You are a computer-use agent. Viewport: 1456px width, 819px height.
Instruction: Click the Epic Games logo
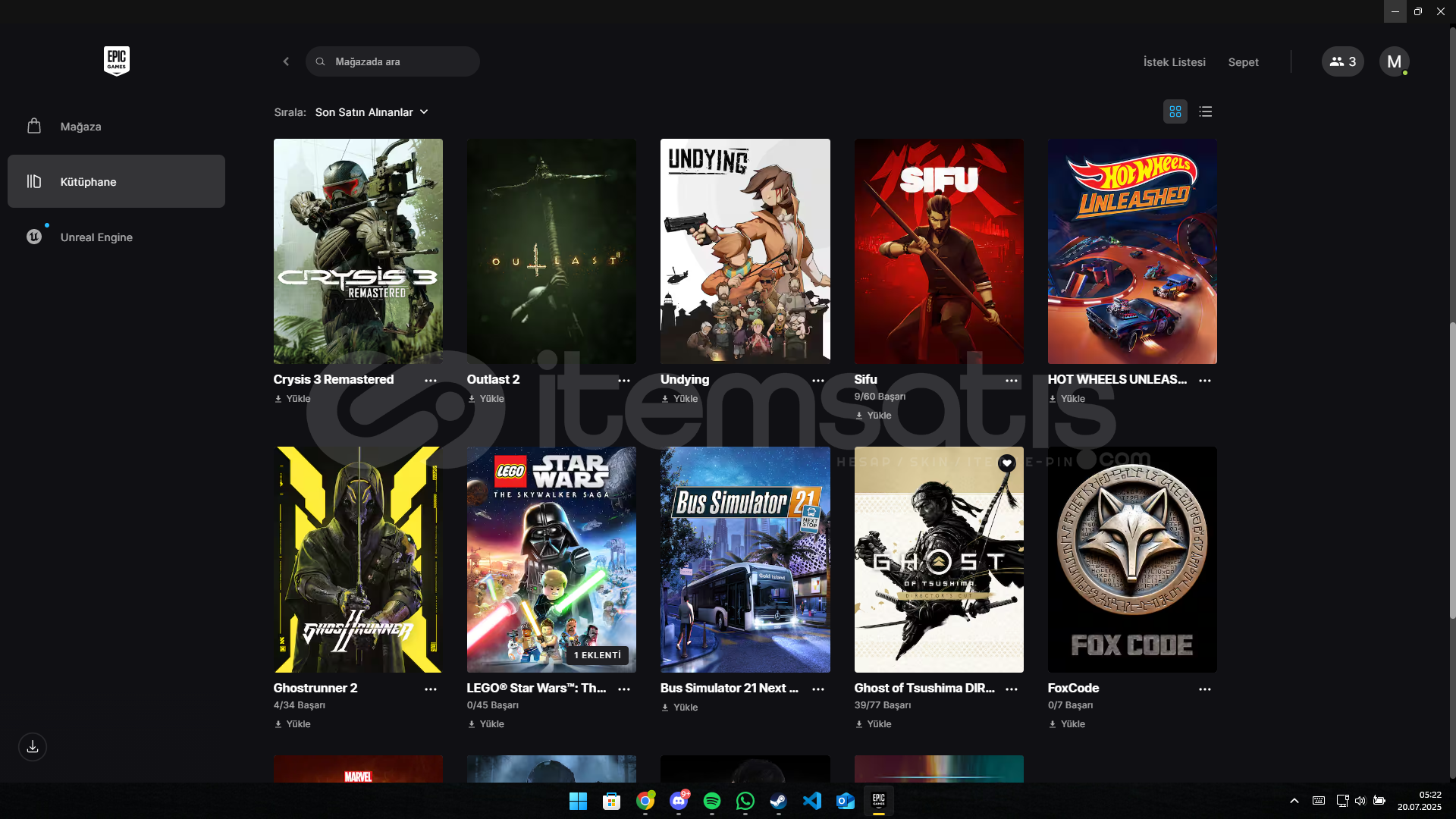117,61
